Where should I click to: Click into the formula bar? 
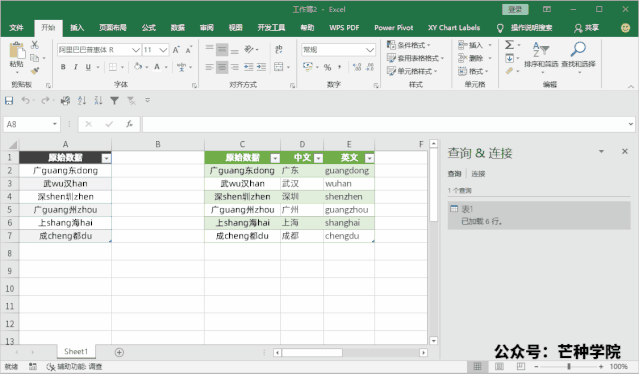tap(385, 124)
